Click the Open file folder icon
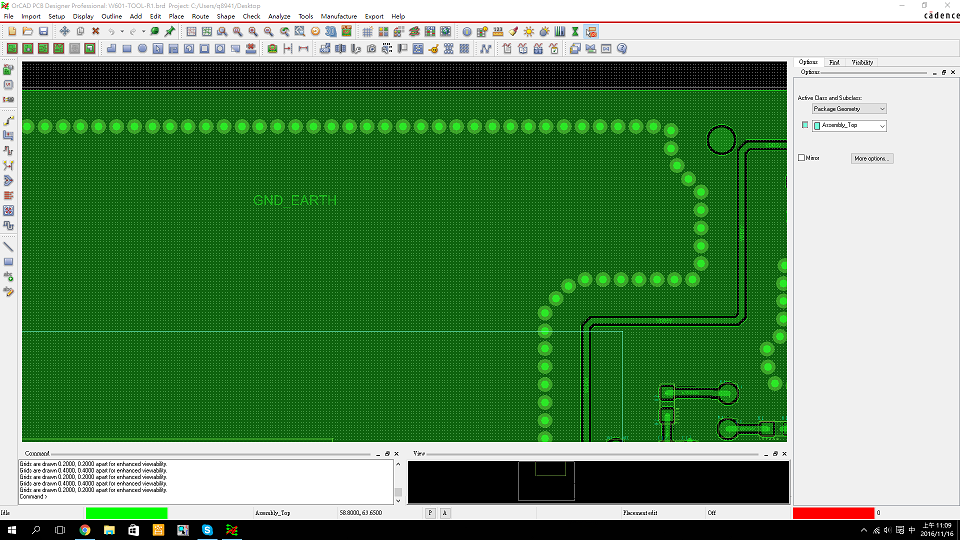This screenshot has height=540, width=960. coord(28,32)
